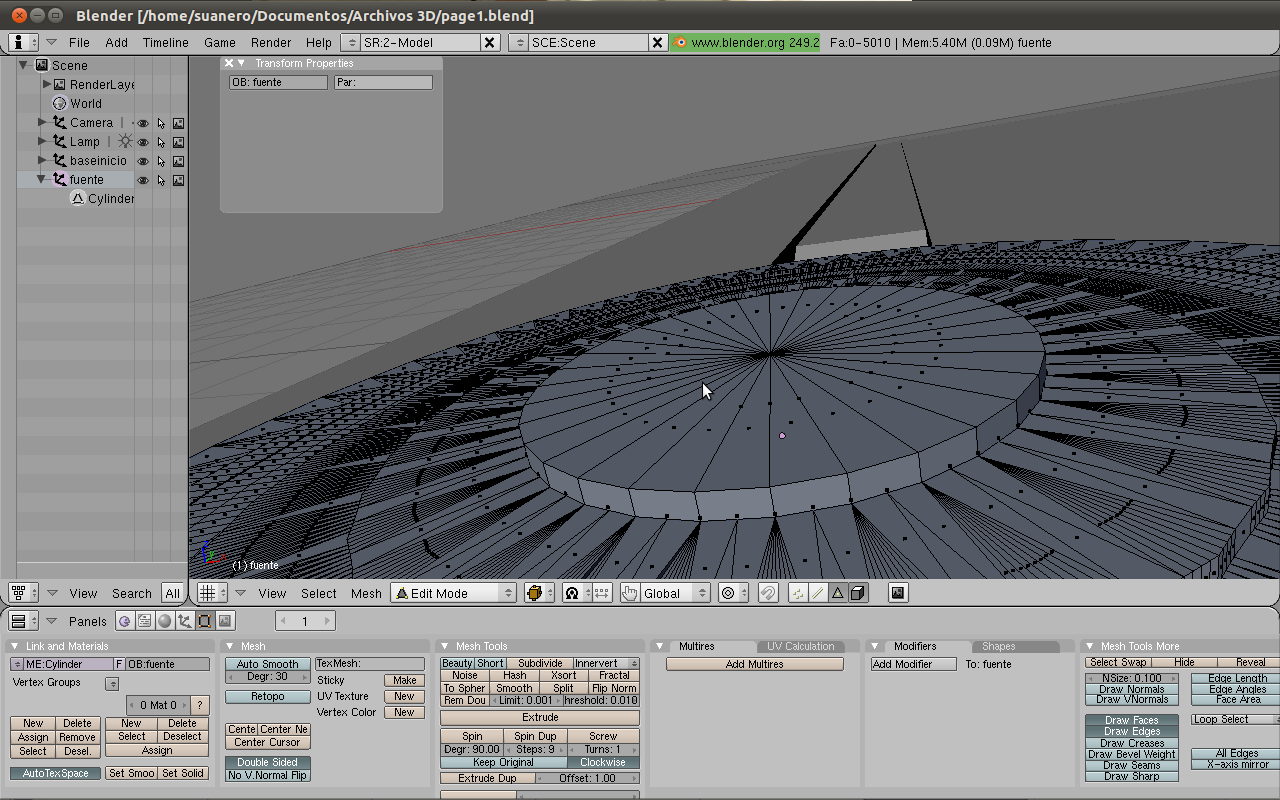This screenshot has width=1280, height=800.
Task: Hide the Lamp object with eye icon
Action: pyautogui.click(x=143, y=142)
